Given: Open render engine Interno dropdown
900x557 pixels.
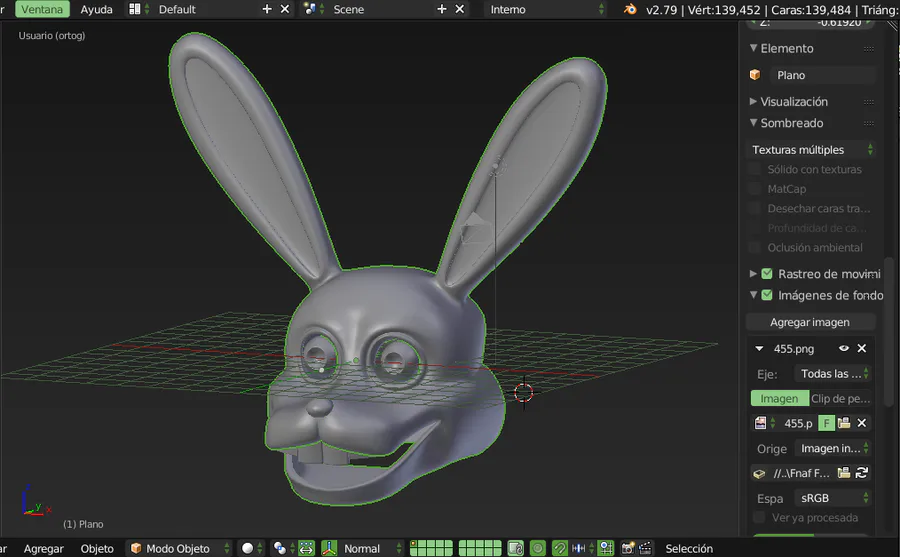Looking at the screenshot, I should (x=545, y=9).
